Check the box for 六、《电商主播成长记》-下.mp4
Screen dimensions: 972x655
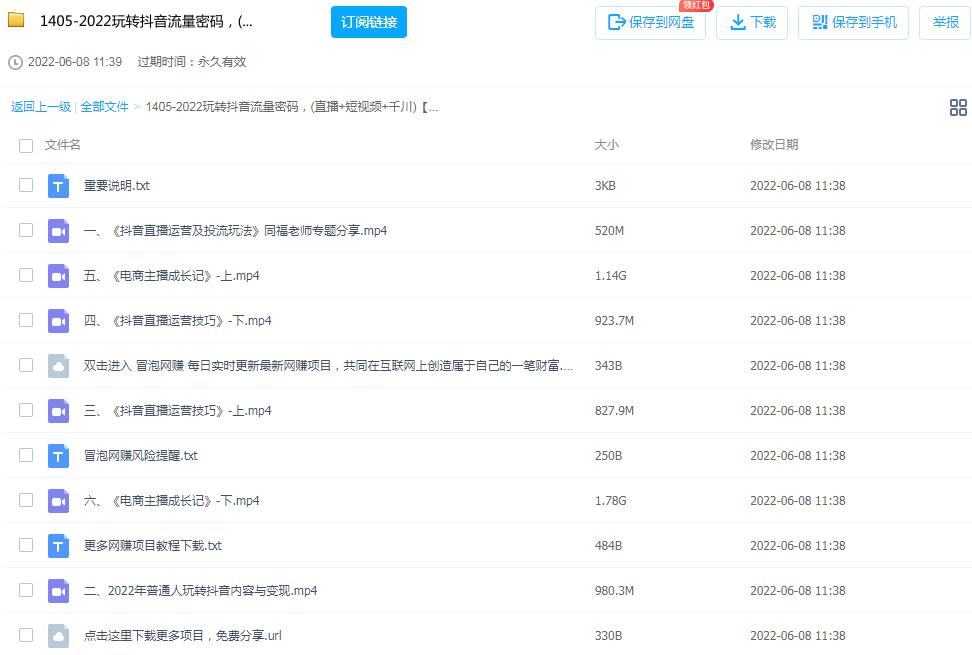(x=26, y=500)
